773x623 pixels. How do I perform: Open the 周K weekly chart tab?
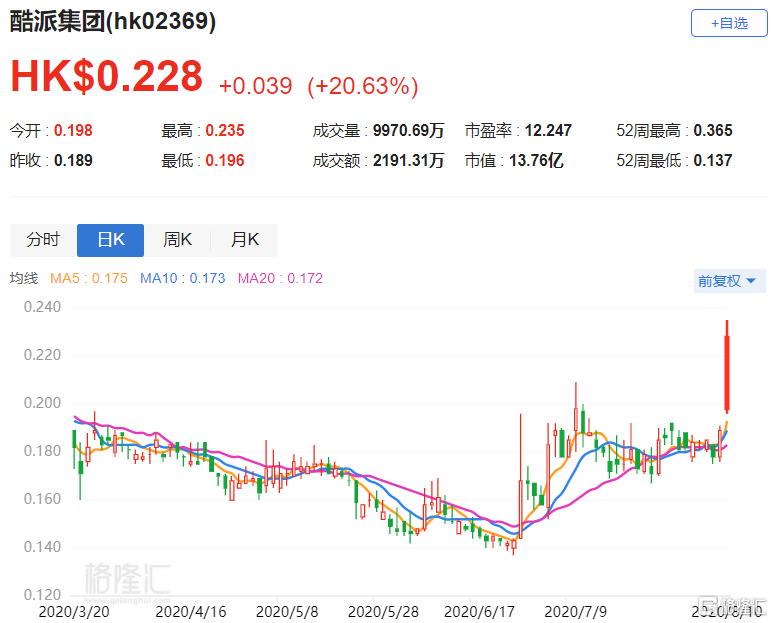(x=177, y=240)
